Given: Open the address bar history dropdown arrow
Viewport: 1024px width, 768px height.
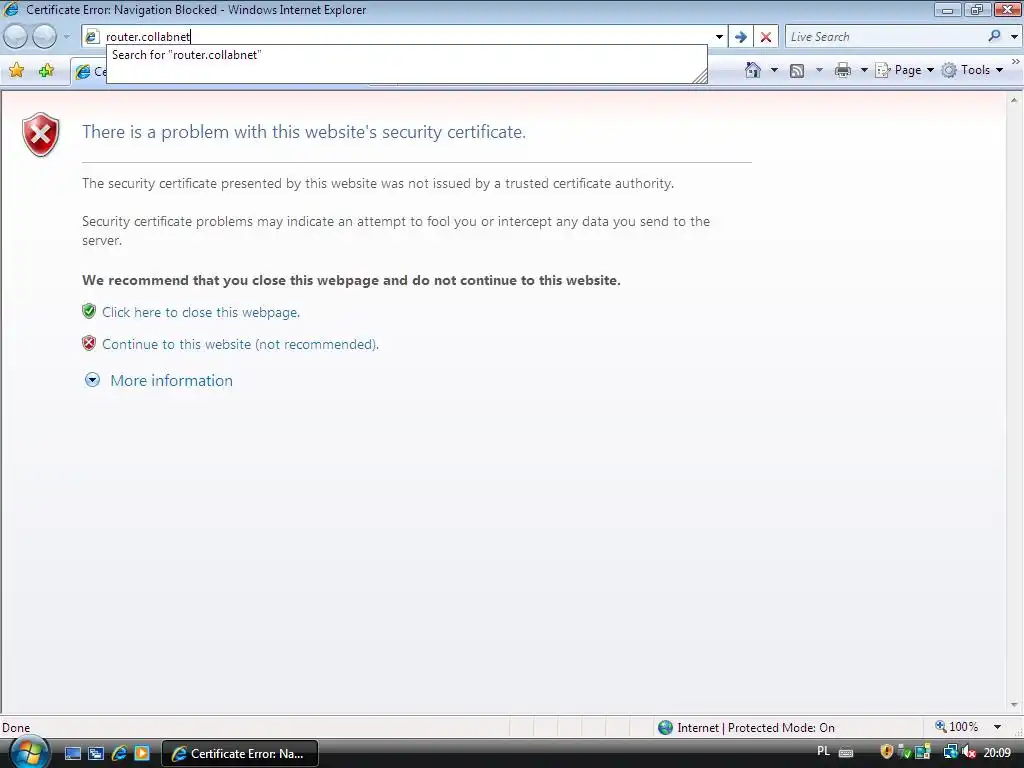Looking at the screenshot, I should pos(719,37).
